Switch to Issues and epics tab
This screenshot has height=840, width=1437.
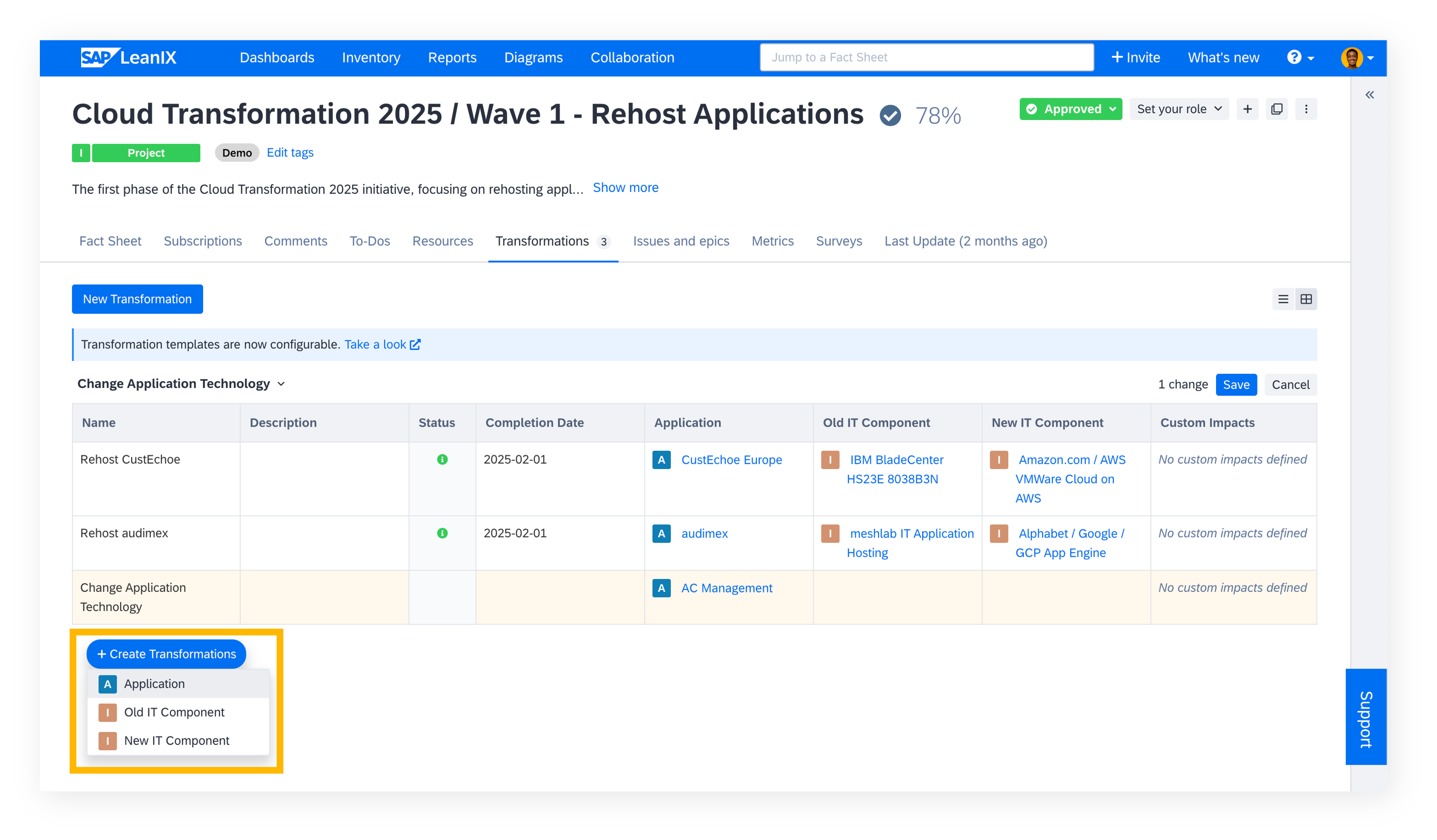(x=681, y=241)
